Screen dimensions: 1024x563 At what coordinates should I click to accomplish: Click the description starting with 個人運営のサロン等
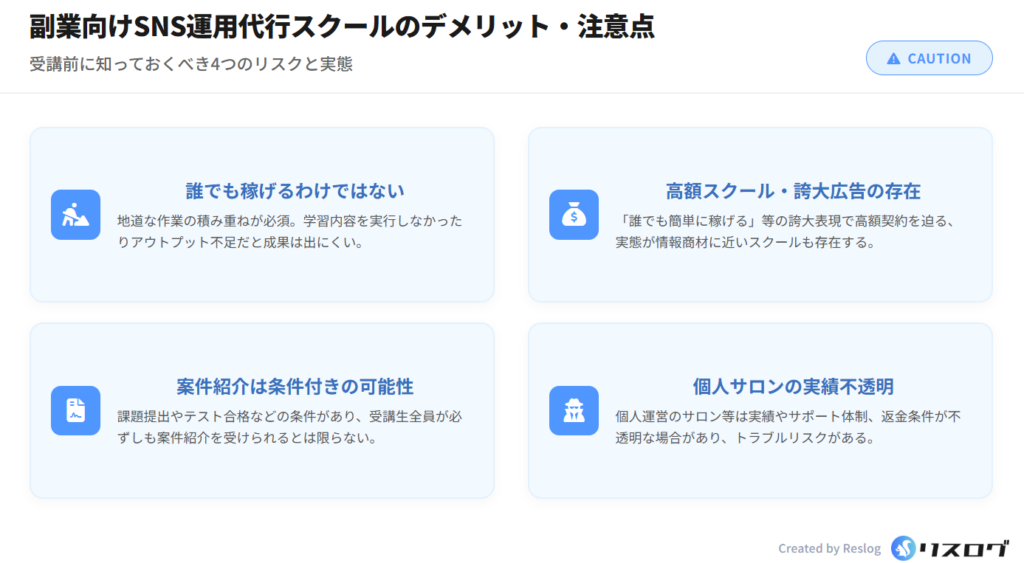point(790,427)
